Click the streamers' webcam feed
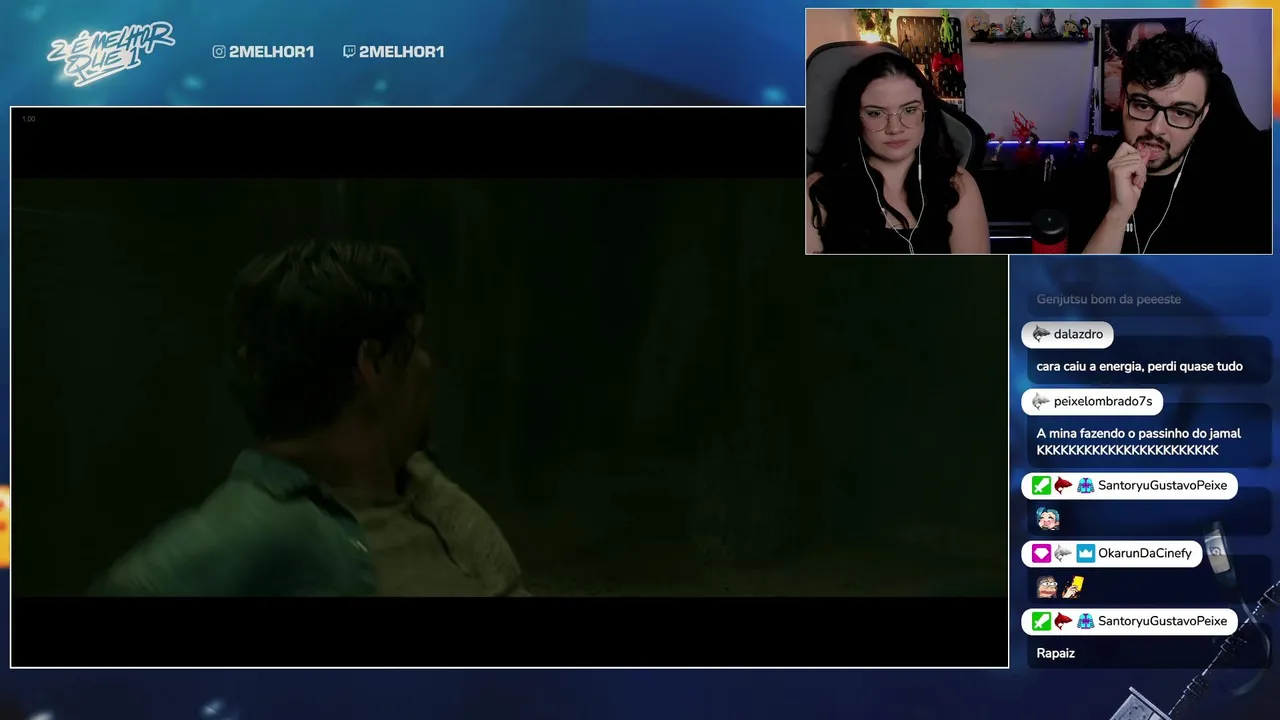 click(1039, 131)
